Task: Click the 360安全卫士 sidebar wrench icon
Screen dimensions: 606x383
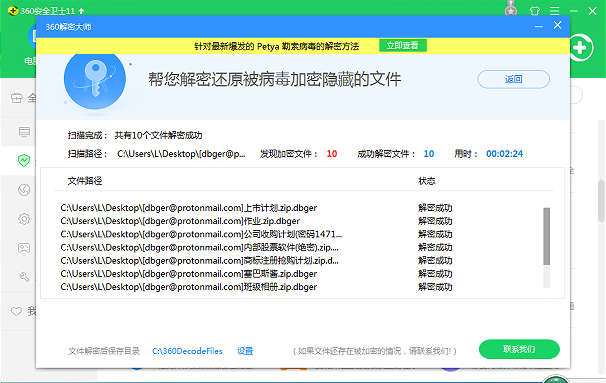Action: (24, 277)
